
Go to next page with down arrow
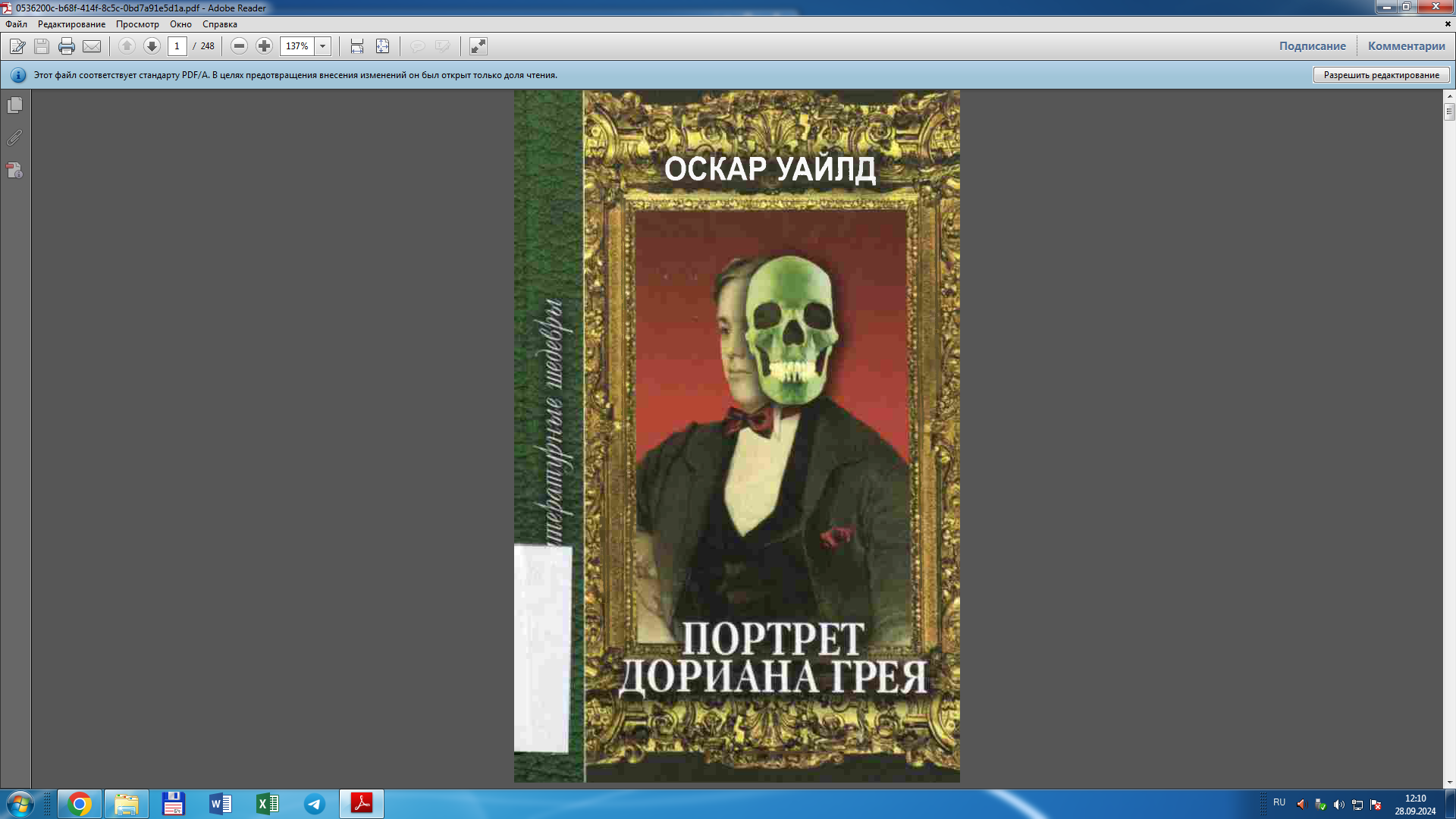pyautogui.click(x=151, y=46)
